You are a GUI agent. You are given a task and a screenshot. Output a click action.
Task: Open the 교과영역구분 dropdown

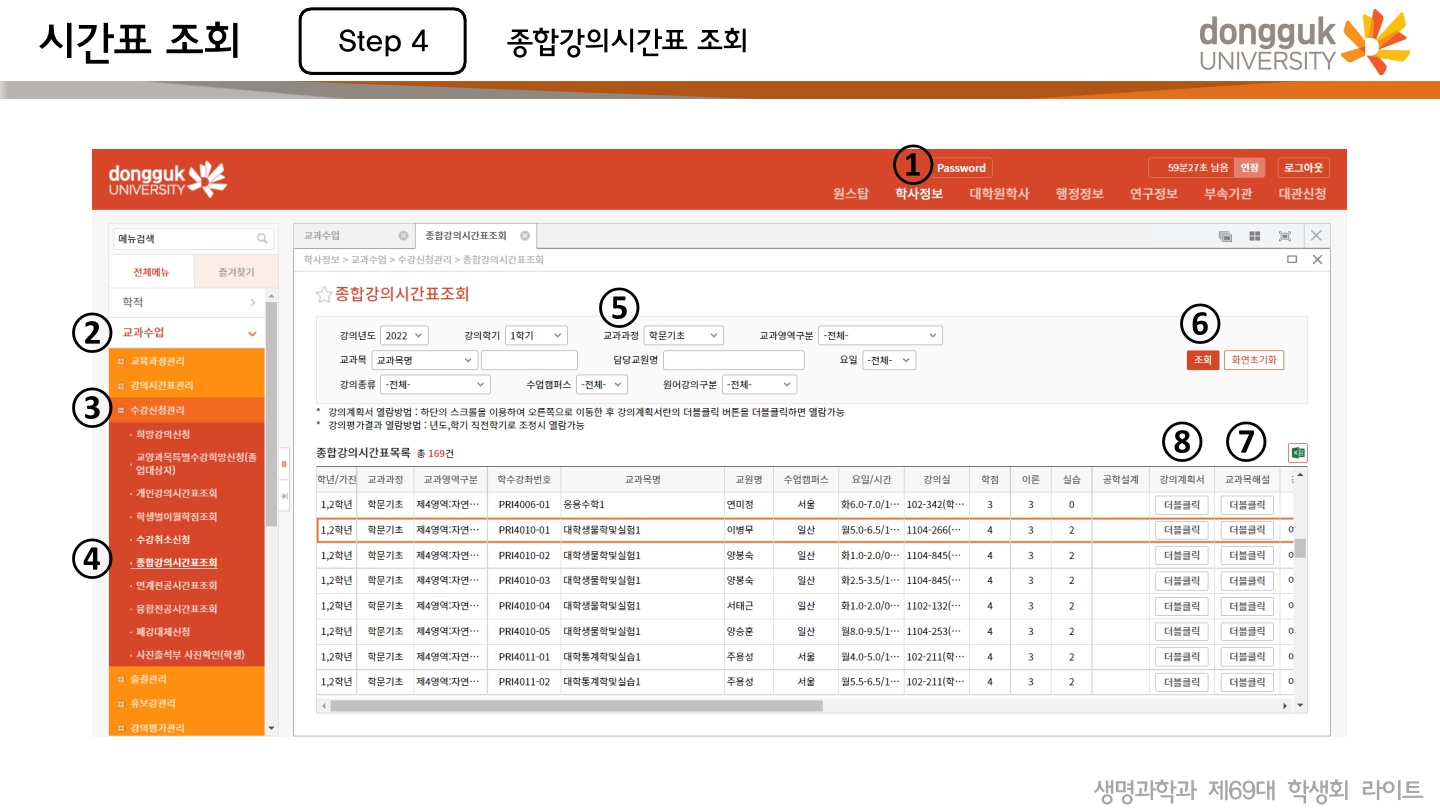(880, 336)
